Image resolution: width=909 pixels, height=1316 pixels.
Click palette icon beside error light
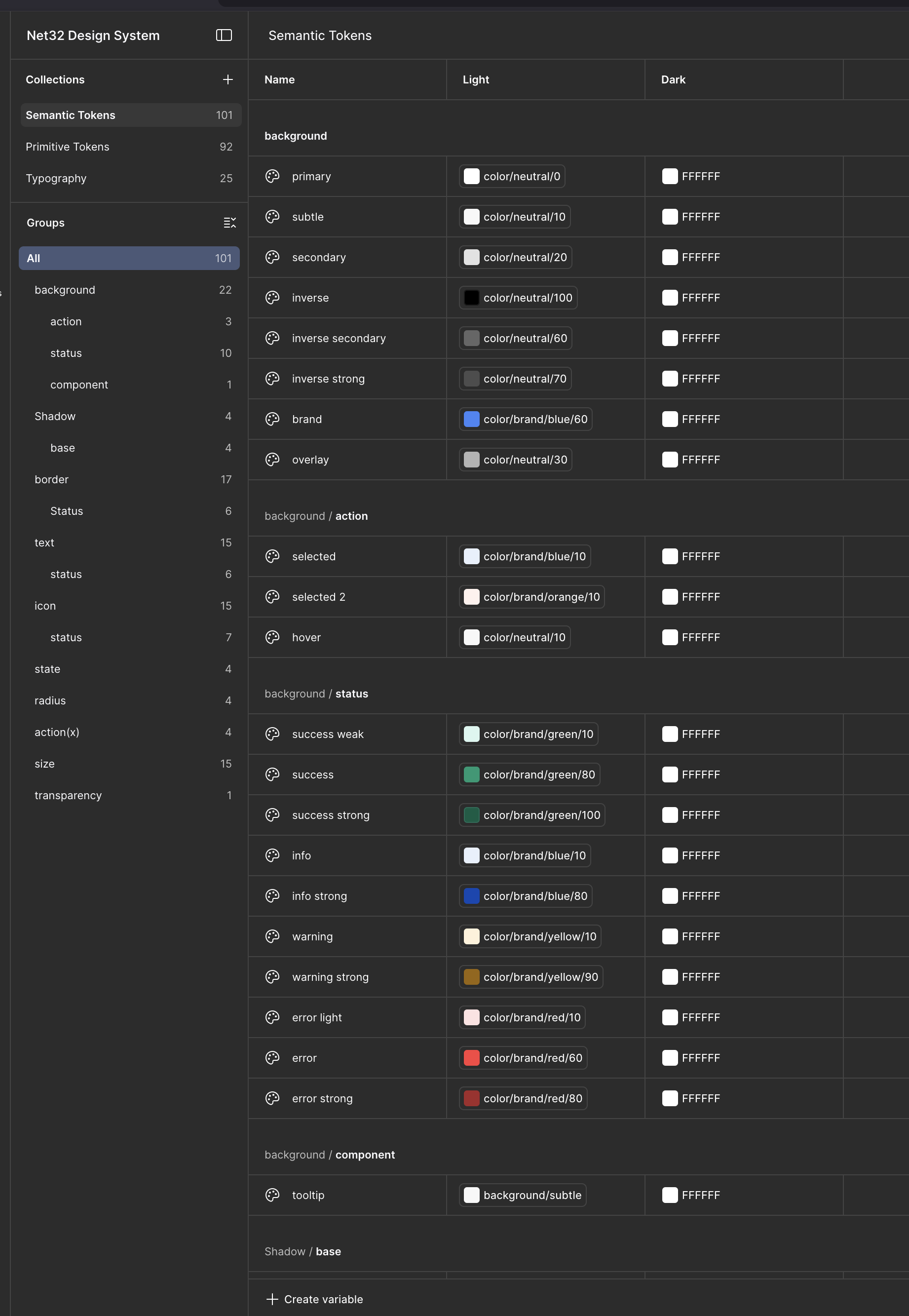[272, 1017]
